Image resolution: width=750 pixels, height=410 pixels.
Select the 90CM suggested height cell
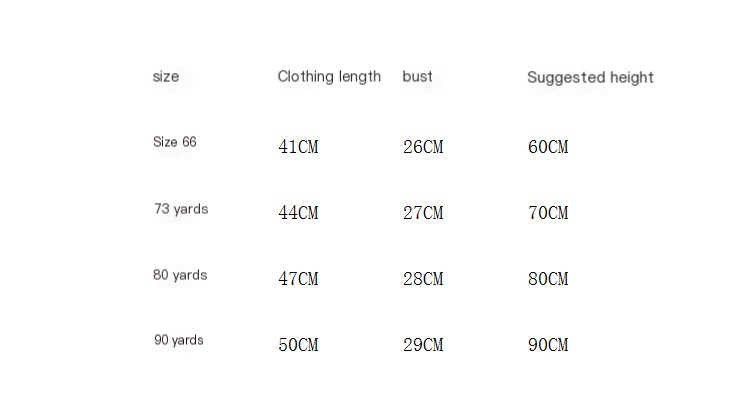coord(548,345)
